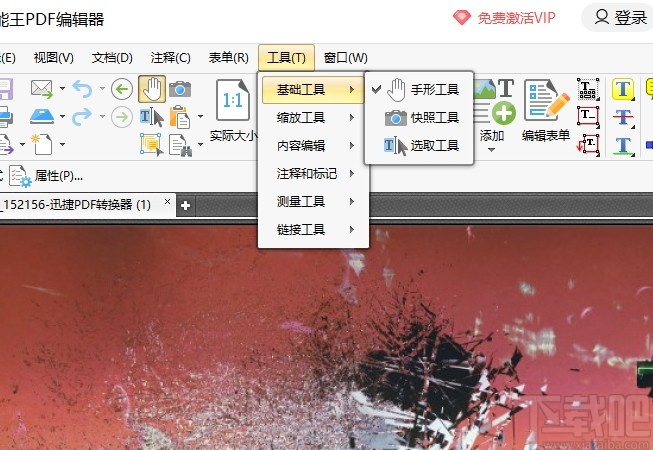The width and height of the screenshot is (653, 450).
Task: Close the 迅捷PDF转换器 (1) document tab
Action: click(x=167, y=201)
